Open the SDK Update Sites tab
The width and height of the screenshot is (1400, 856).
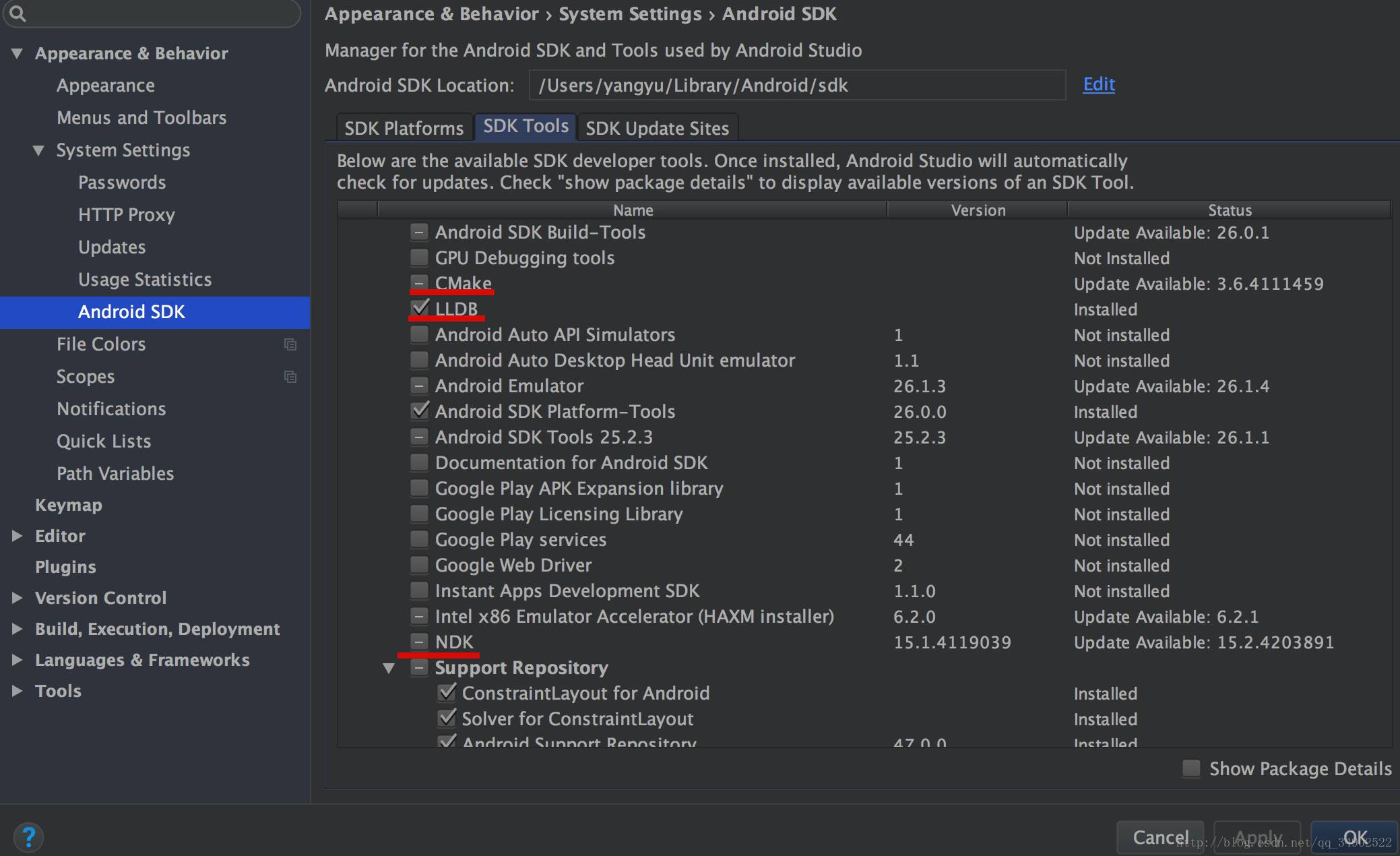[x=658, y=128]
